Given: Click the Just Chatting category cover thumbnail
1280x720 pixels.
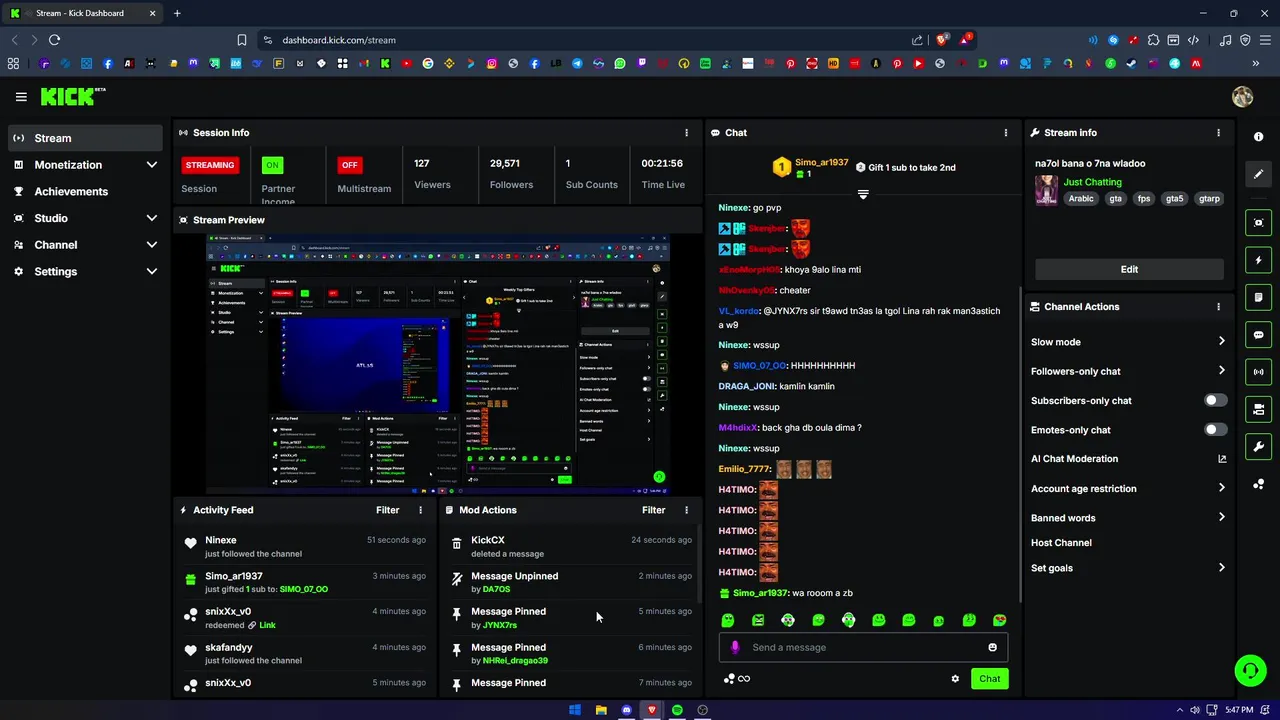Looking at the screenshot, I should [1046, 190].
